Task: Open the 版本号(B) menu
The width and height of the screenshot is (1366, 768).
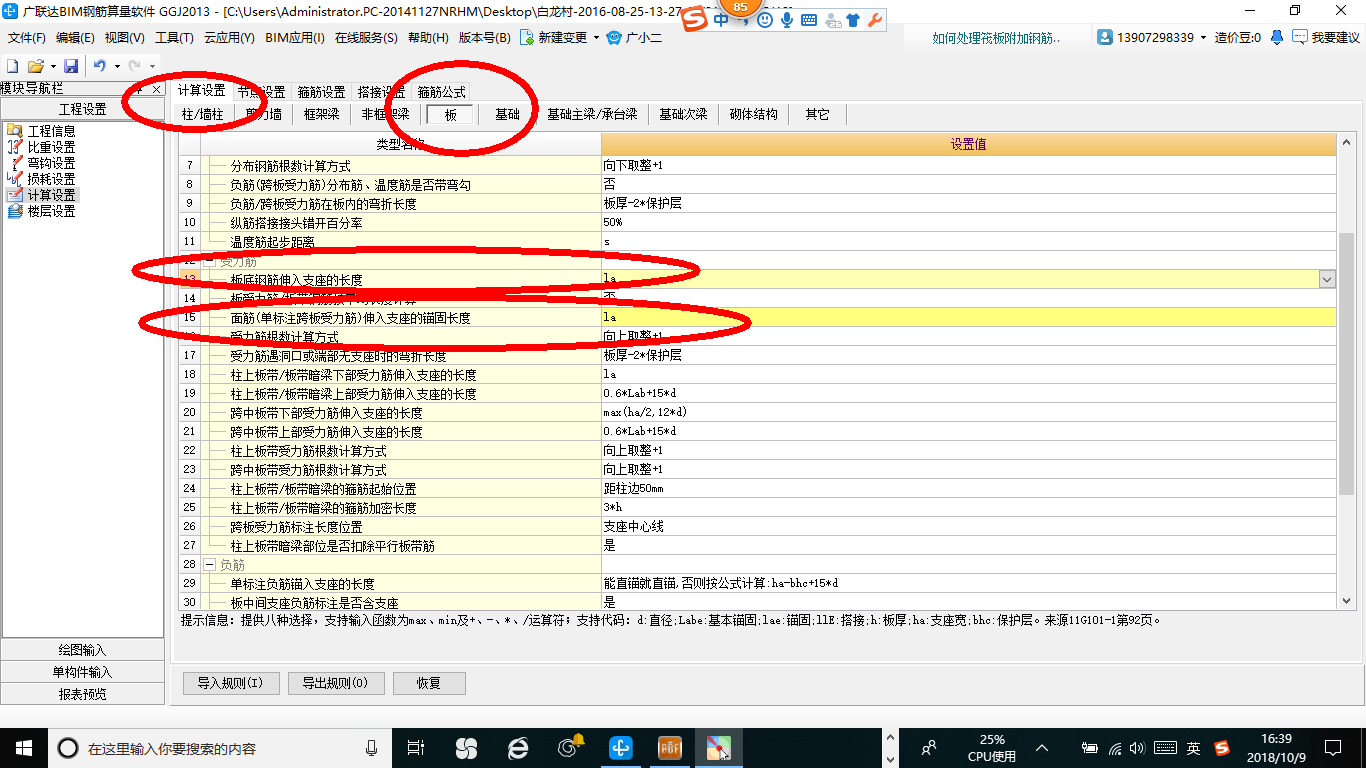Action: point(484,38)
